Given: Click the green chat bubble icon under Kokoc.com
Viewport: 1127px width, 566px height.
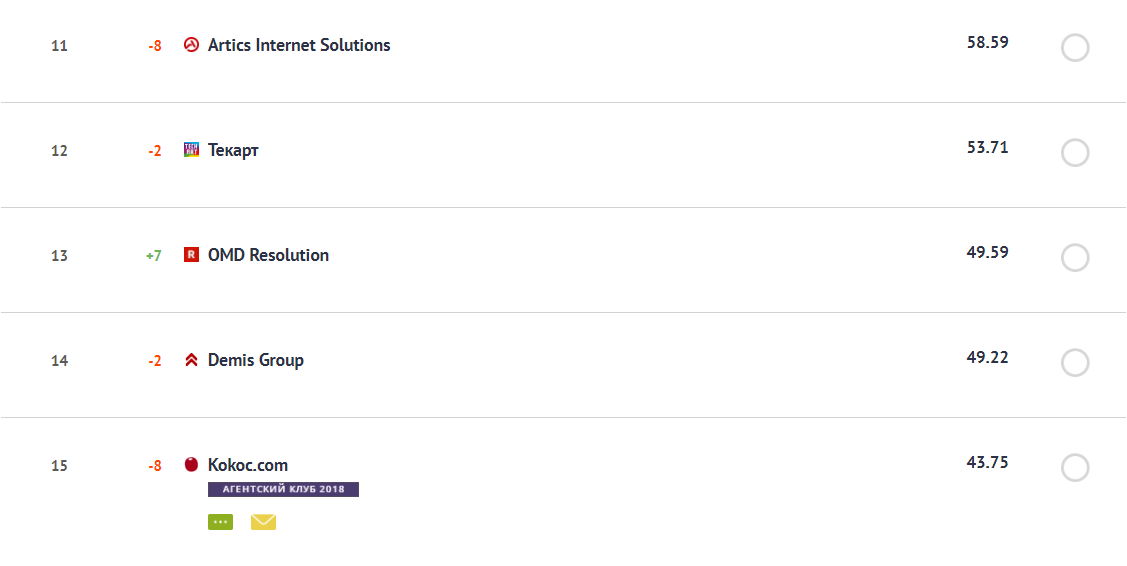Looking at the screenshot, I should tap(220, 522).
